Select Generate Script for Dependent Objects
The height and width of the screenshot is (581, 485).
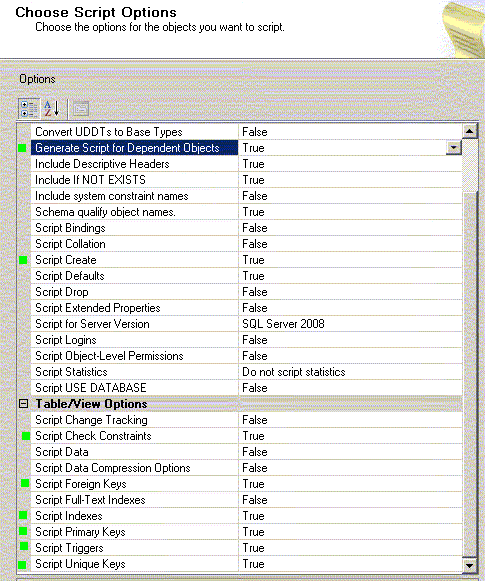(x=127, y=148)
